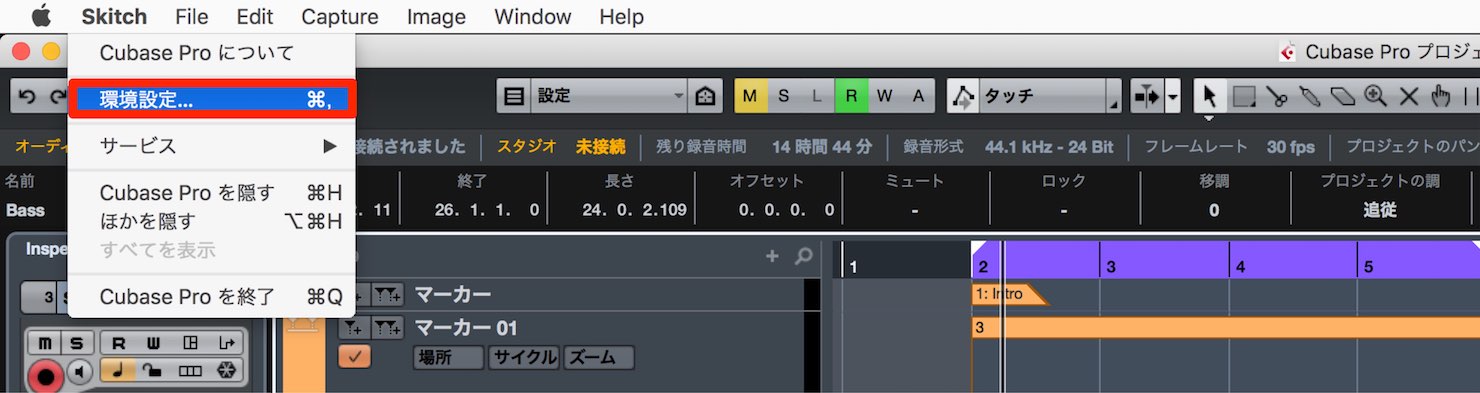Click the show lanes icon in Inspector
The width and height of the screenshot is (1480, 393).
[190, 371]
